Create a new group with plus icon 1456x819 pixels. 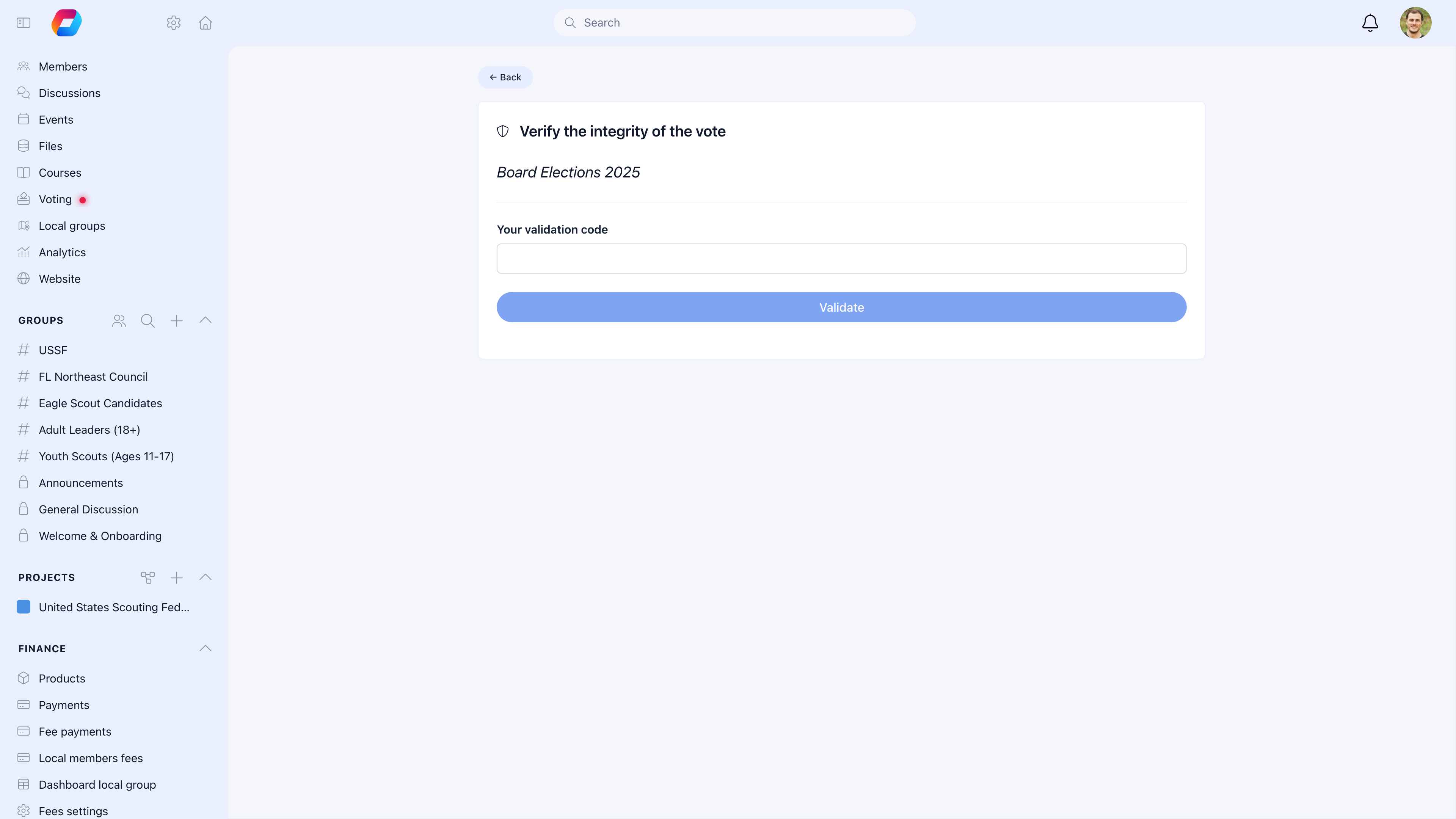click(176, 320)
